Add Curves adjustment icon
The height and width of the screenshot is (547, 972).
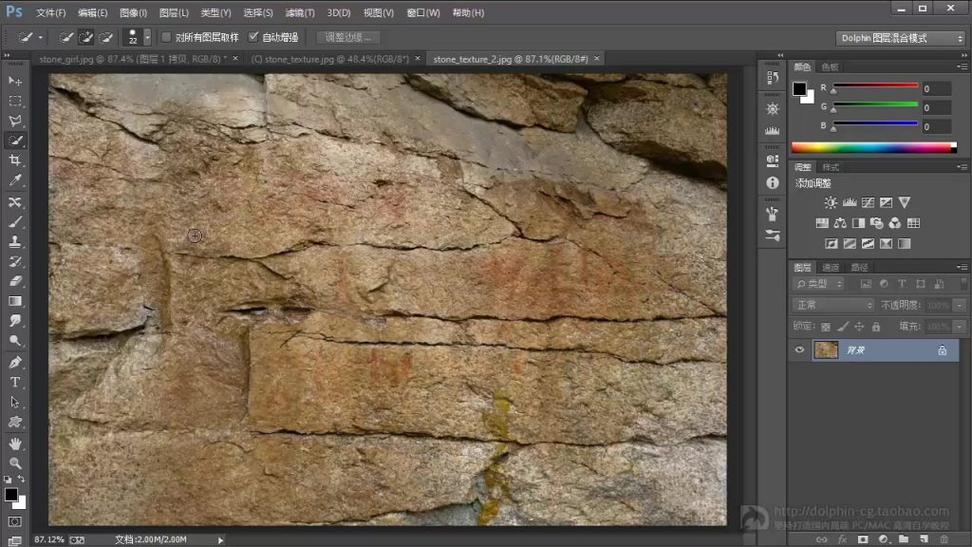(868, 202)
